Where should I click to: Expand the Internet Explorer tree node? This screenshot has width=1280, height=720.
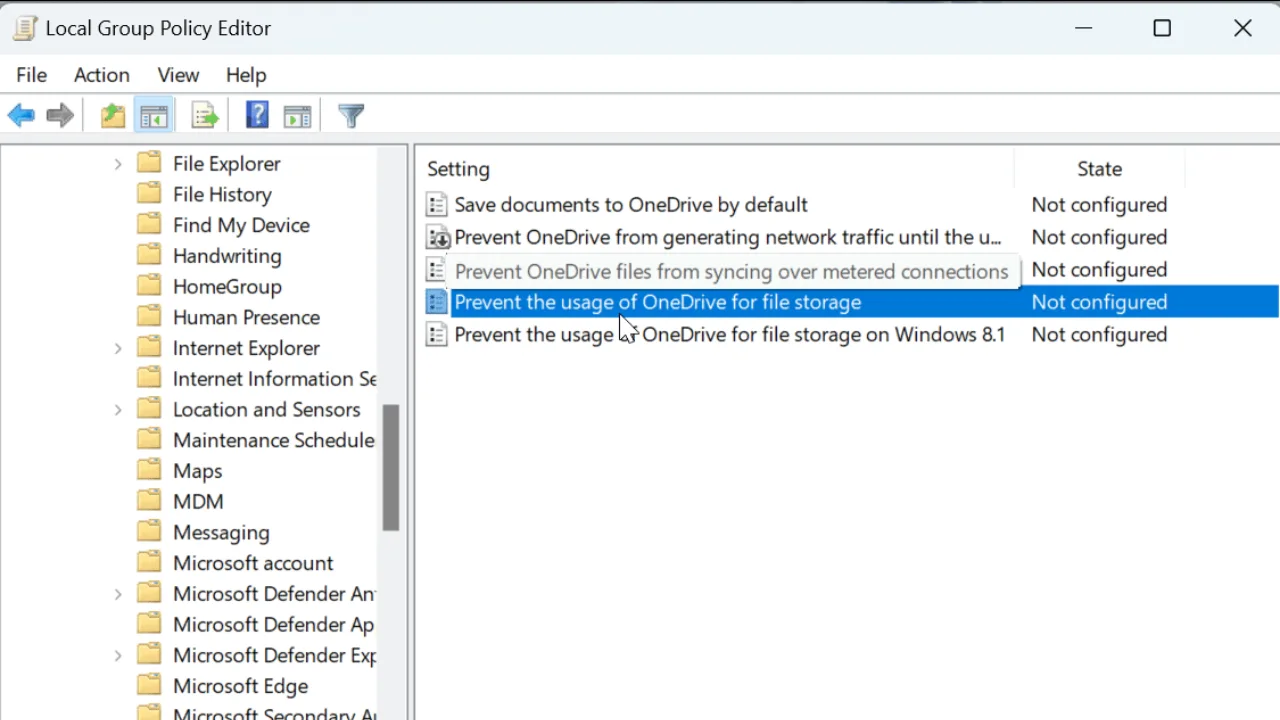click(x=117, y=347)
